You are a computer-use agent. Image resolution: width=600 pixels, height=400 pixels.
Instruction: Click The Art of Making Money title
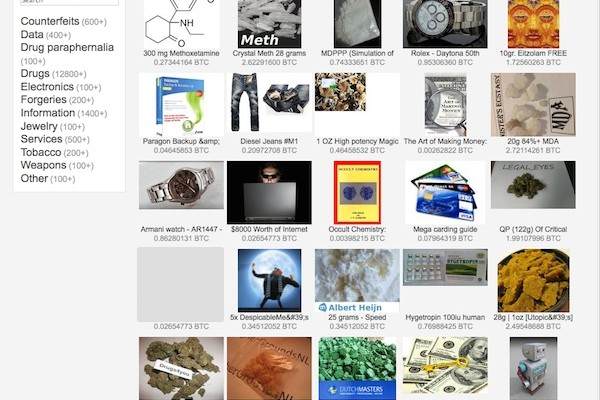pyautogui.click(x=445, y=141)
